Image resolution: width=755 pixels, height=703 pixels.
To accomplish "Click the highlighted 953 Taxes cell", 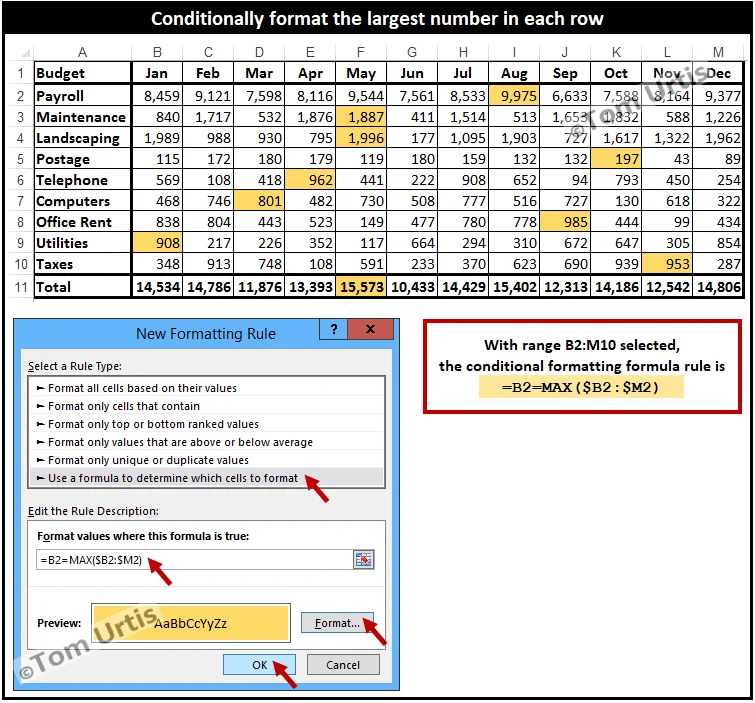I will 667,264.
